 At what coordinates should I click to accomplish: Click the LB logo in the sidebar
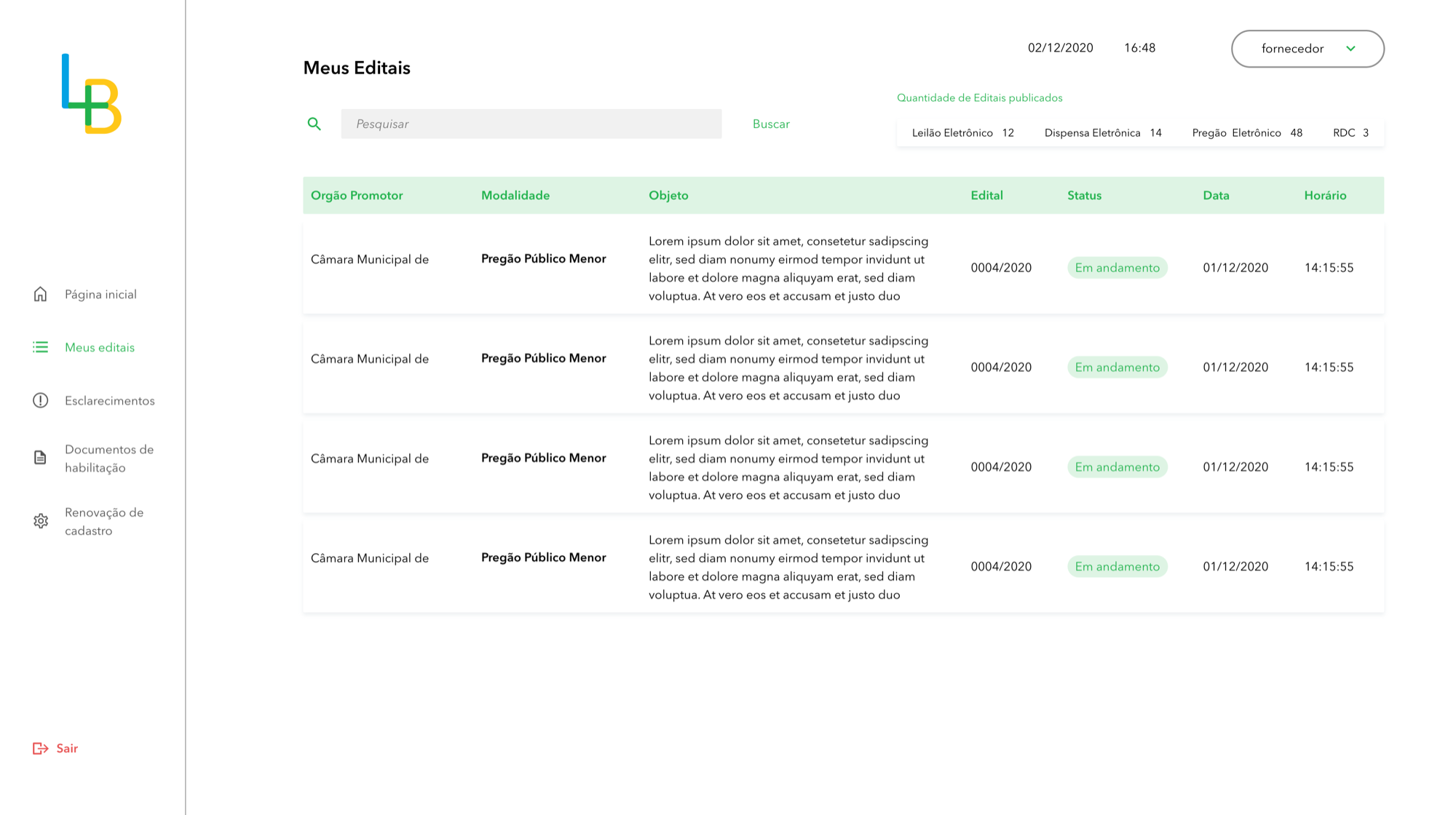pyautogui.click(x=92, y=94)
